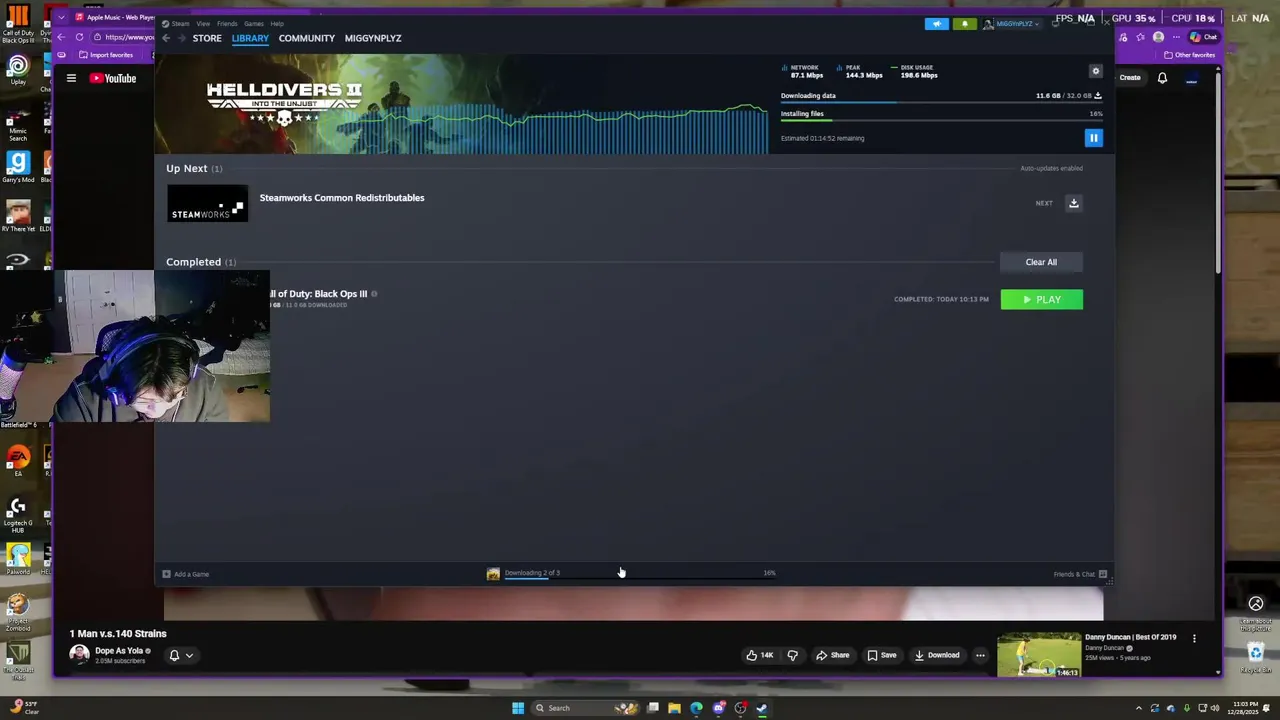Open Edge tab actions dropdown chevron

61,17
